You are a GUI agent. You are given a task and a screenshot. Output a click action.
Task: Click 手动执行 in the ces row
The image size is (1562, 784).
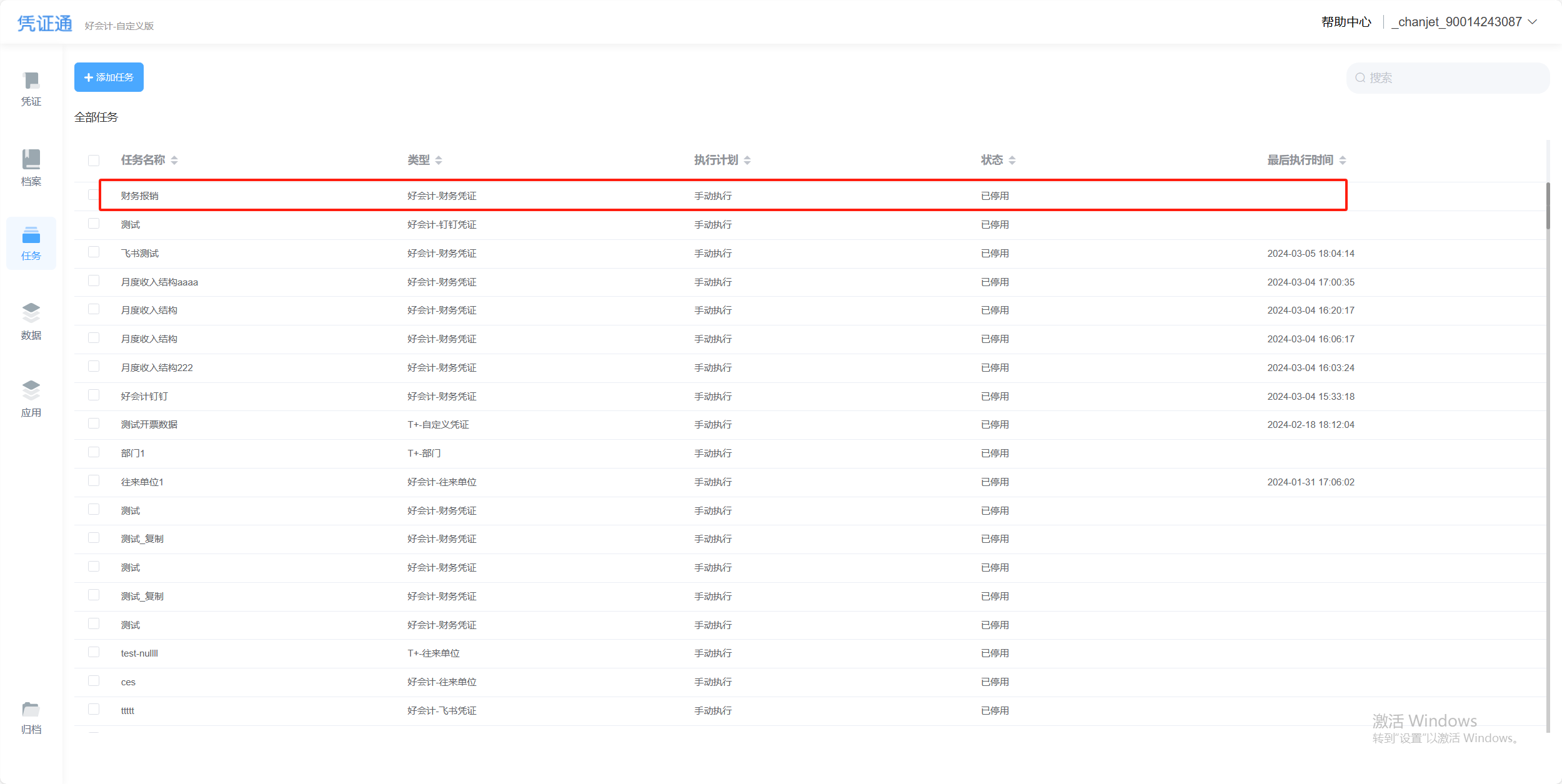pos(713,682)
